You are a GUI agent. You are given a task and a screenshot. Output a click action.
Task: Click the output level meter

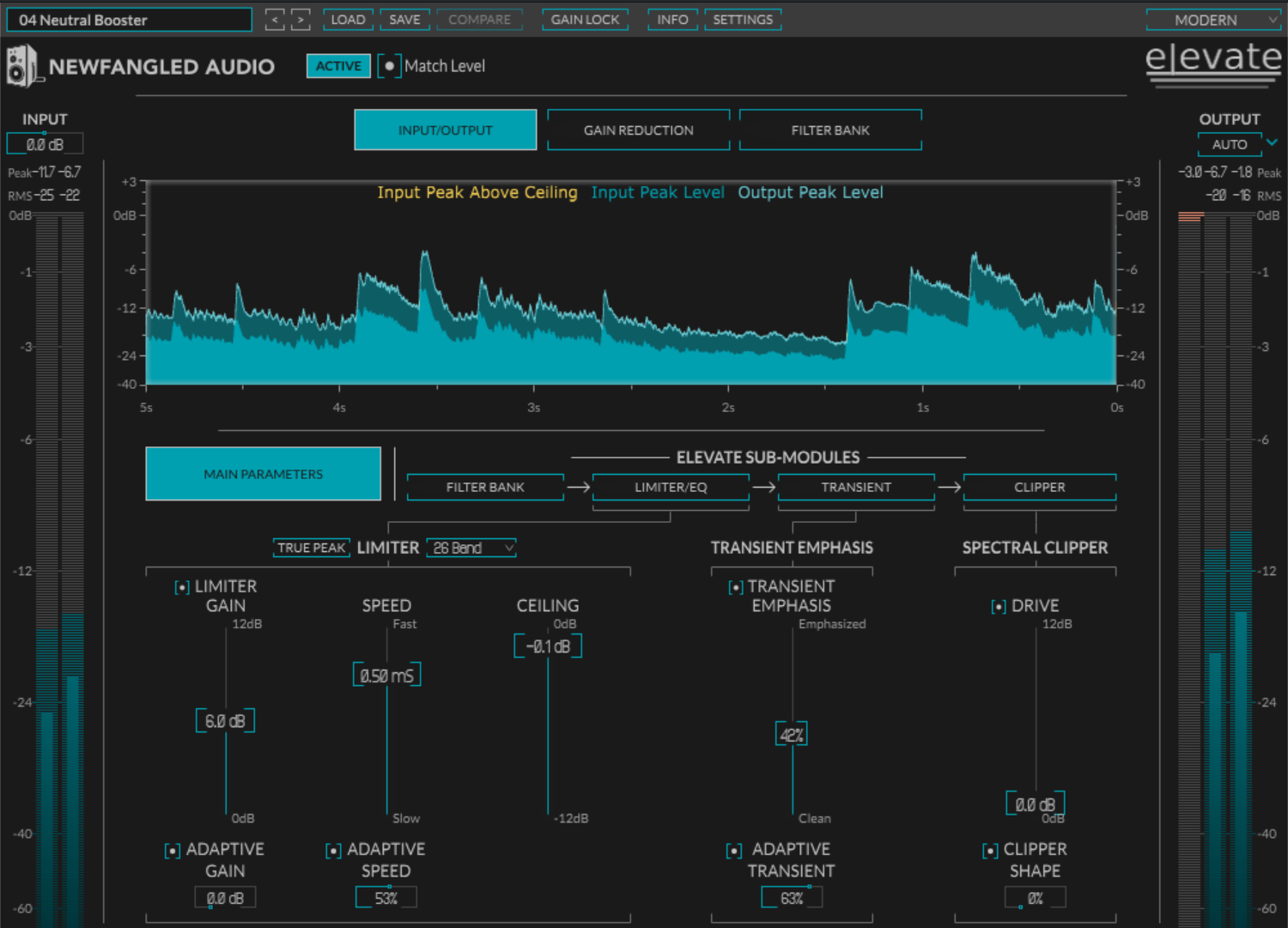pos(1215,569)
